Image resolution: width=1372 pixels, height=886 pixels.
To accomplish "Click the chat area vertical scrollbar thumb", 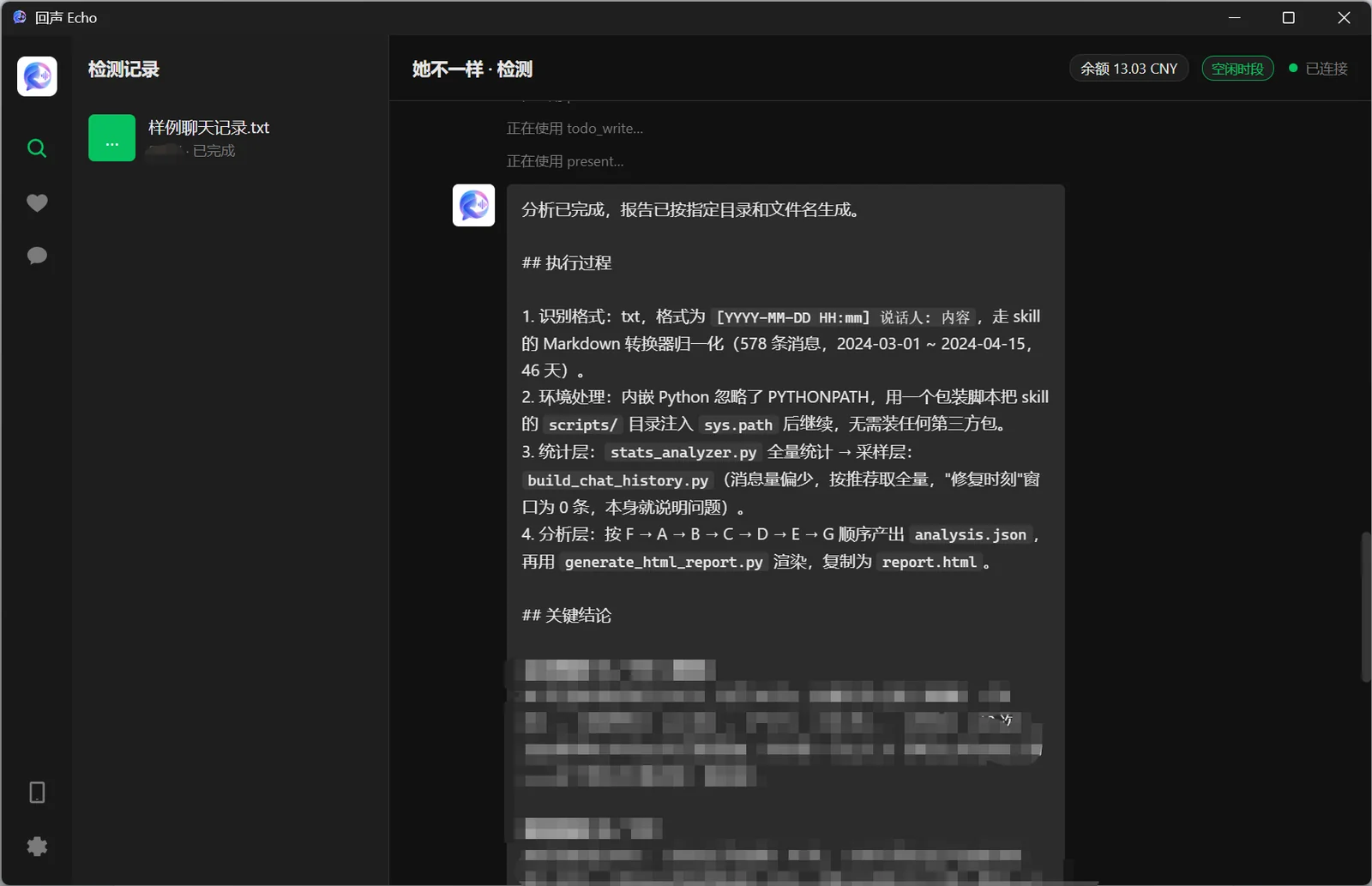I will [1366, 607].
